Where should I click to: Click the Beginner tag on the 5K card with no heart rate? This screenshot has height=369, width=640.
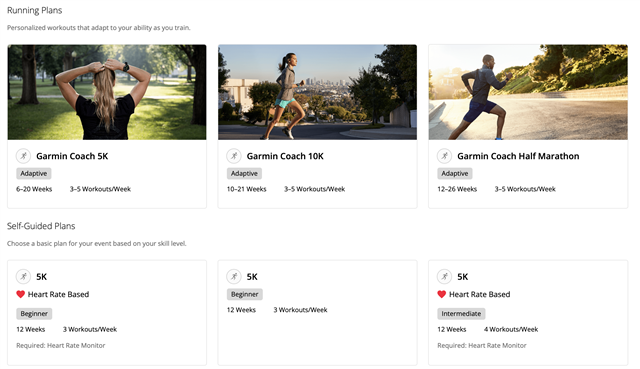click(x=245, y=294)
